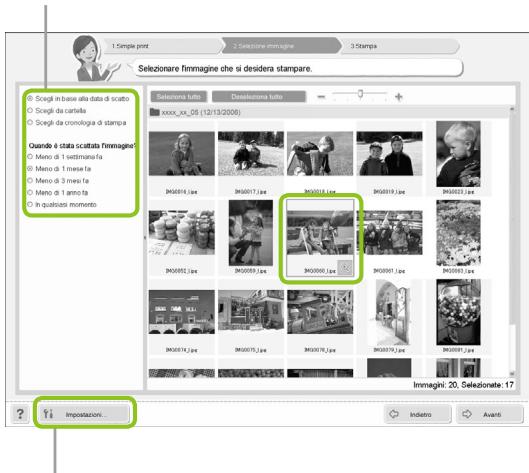Click the scrollbar up arrow

(x=512, y=109)
